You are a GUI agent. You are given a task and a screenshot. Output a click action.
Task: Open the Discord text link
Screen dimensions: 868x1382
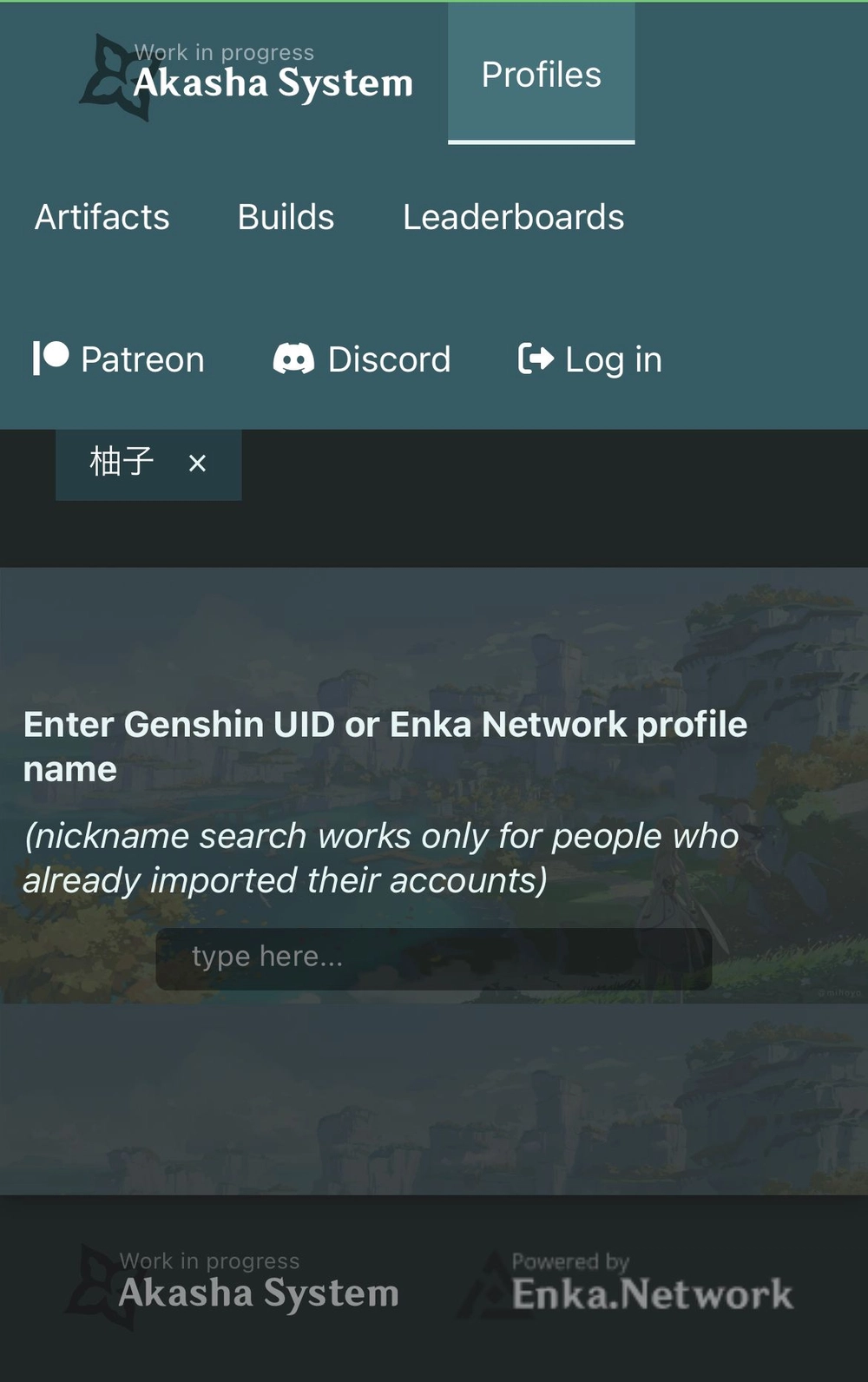389,359
